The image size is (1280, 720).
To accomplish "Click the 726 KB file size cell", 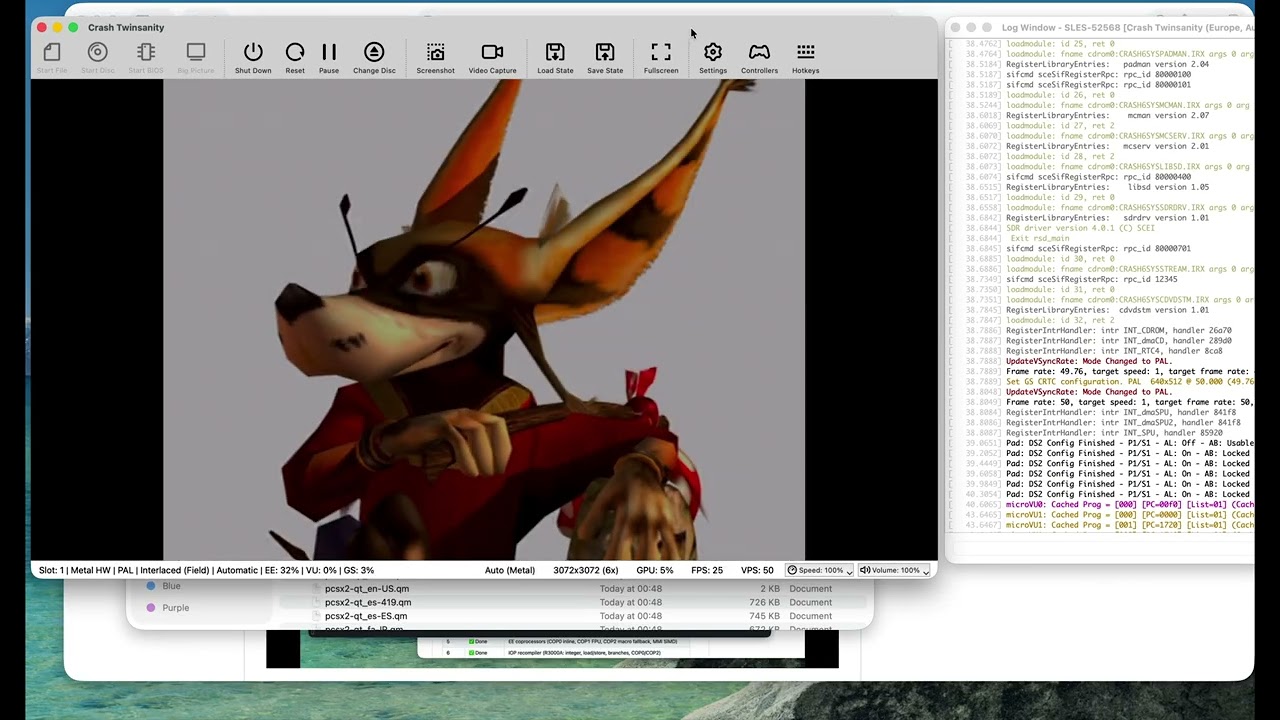I will tap(763, 603).
